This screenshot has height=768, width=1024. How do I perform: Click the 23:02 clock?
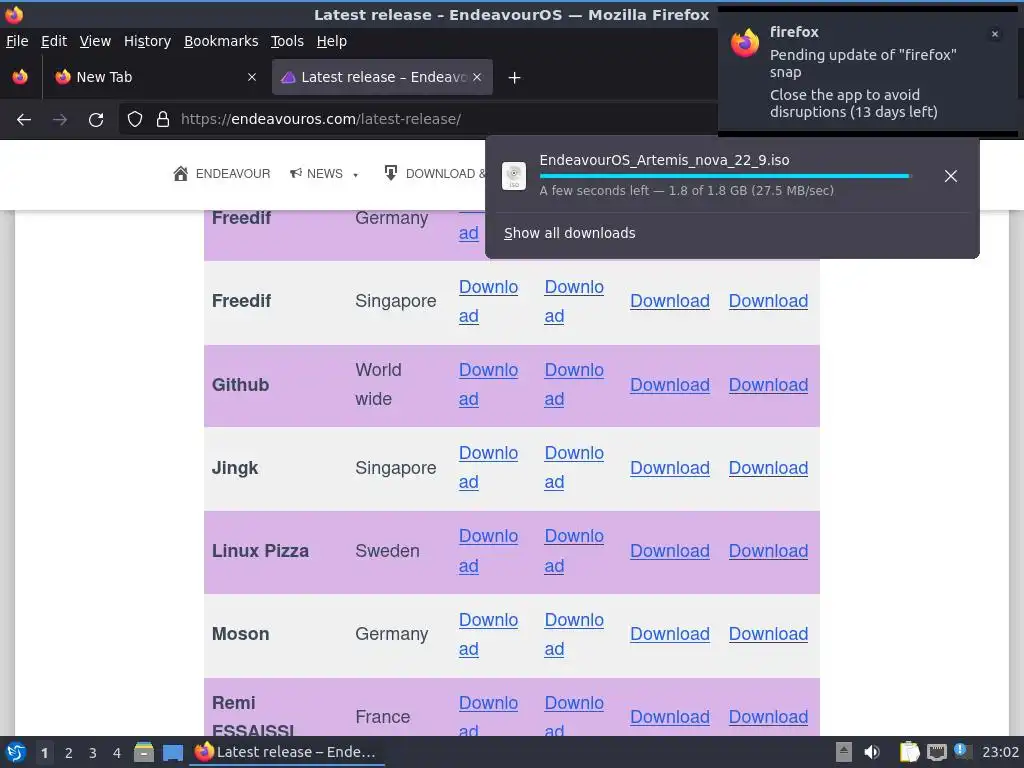pos(1000,752)
